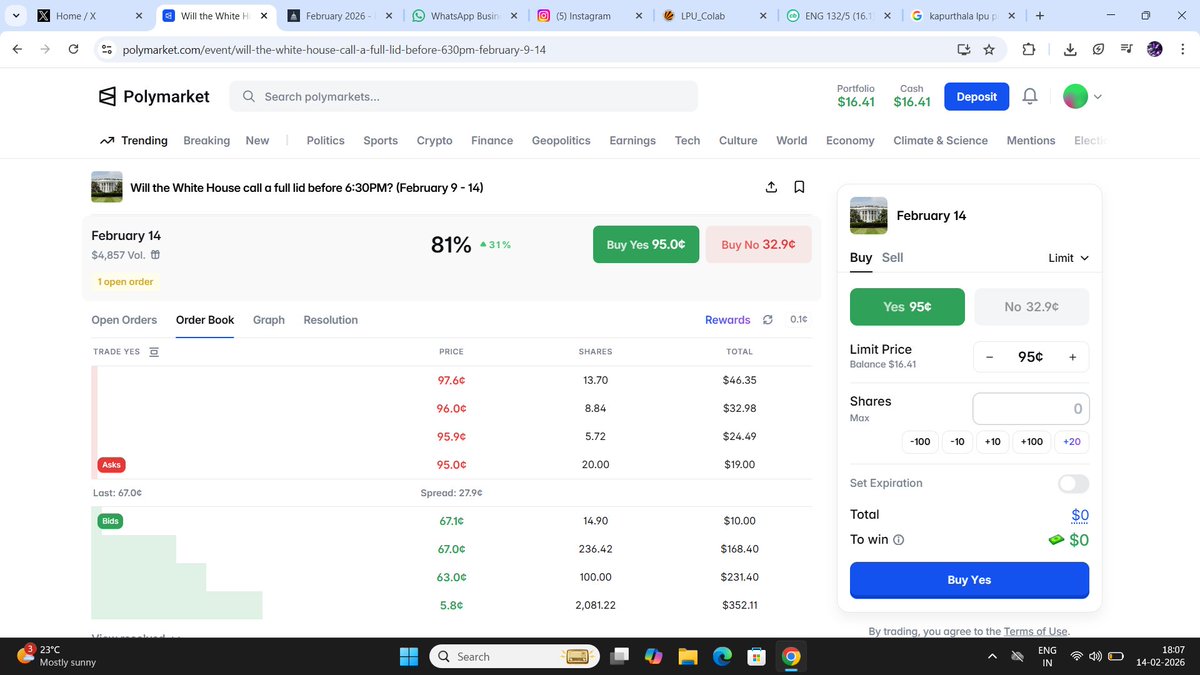This screenshot has width=1200, height=675.
Task: Add 10 shares with +10 button
Action: pyautogui.click(x=993, y=441)
